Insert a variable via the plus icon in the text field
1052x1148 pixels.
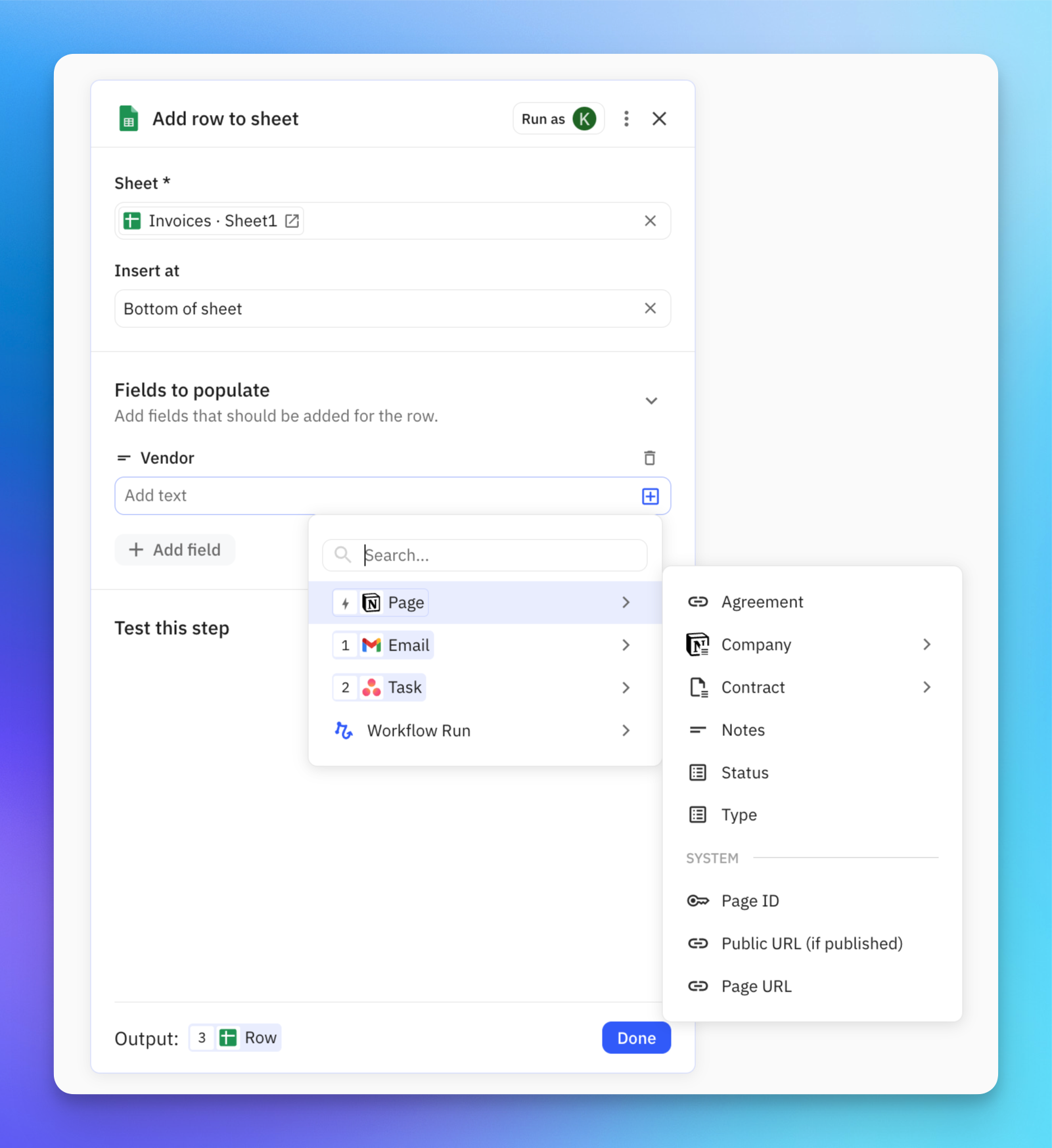[x=650, y=495]
